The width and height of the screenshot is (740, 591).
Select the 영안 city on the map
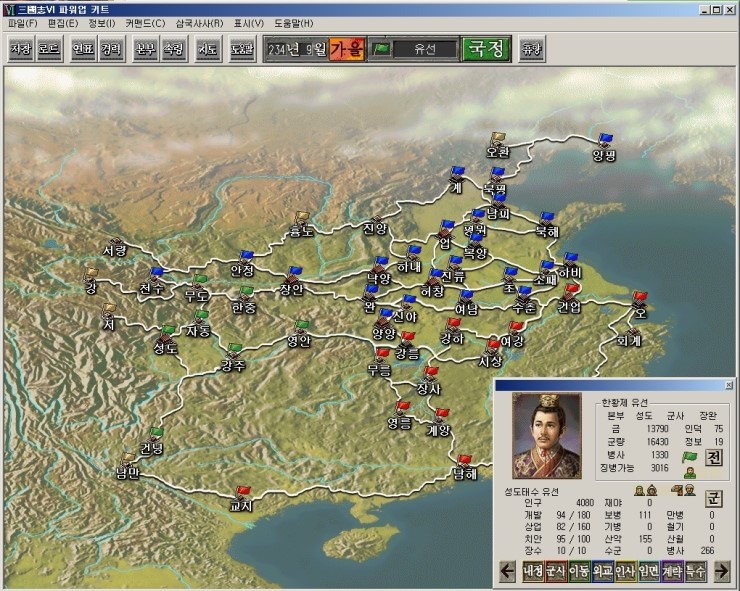(300, 334)
